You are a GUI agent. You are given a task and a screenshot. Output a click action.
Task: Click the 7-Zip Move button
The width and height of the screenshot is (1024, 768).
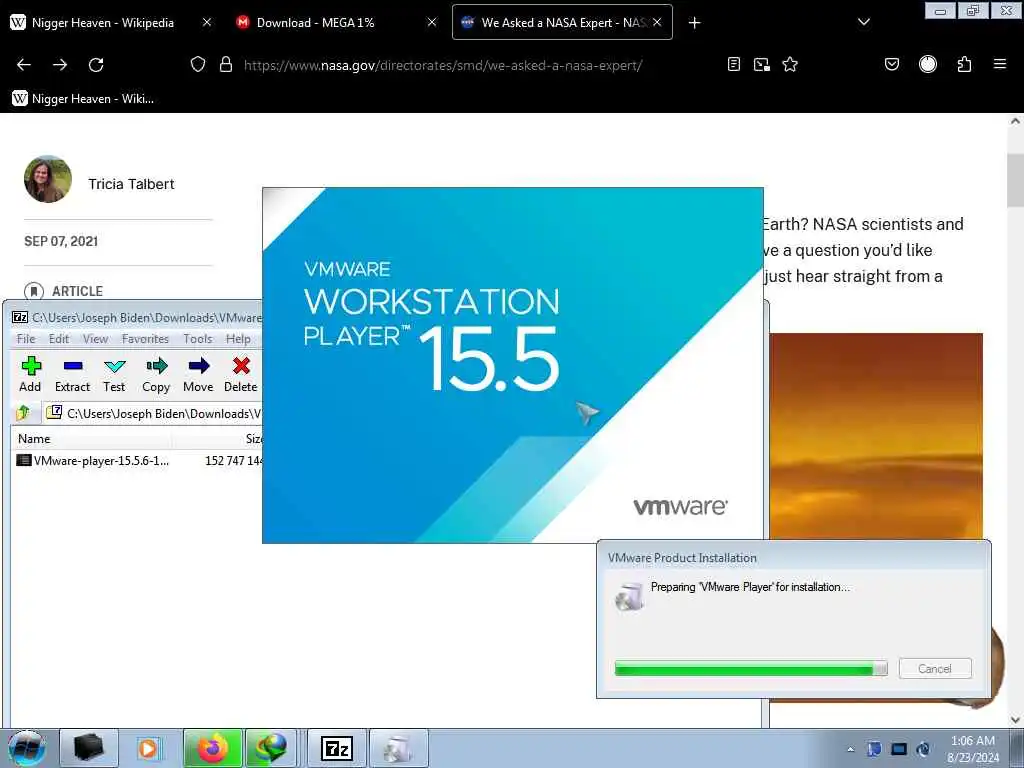(x=199, y=374)
